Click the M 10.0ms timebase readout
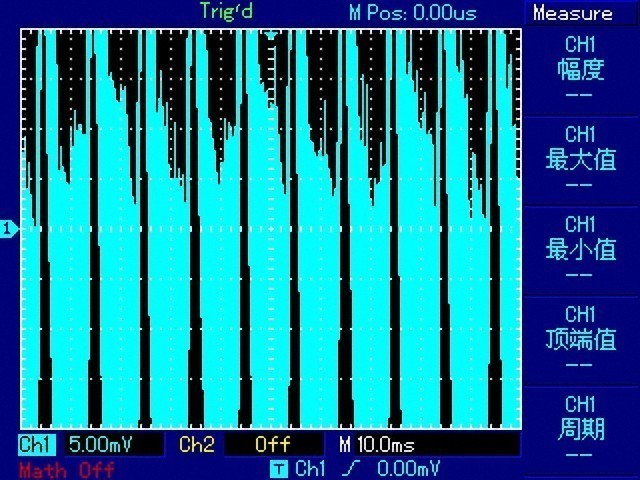This screenshot has height=480, width=640. point(376,444)
